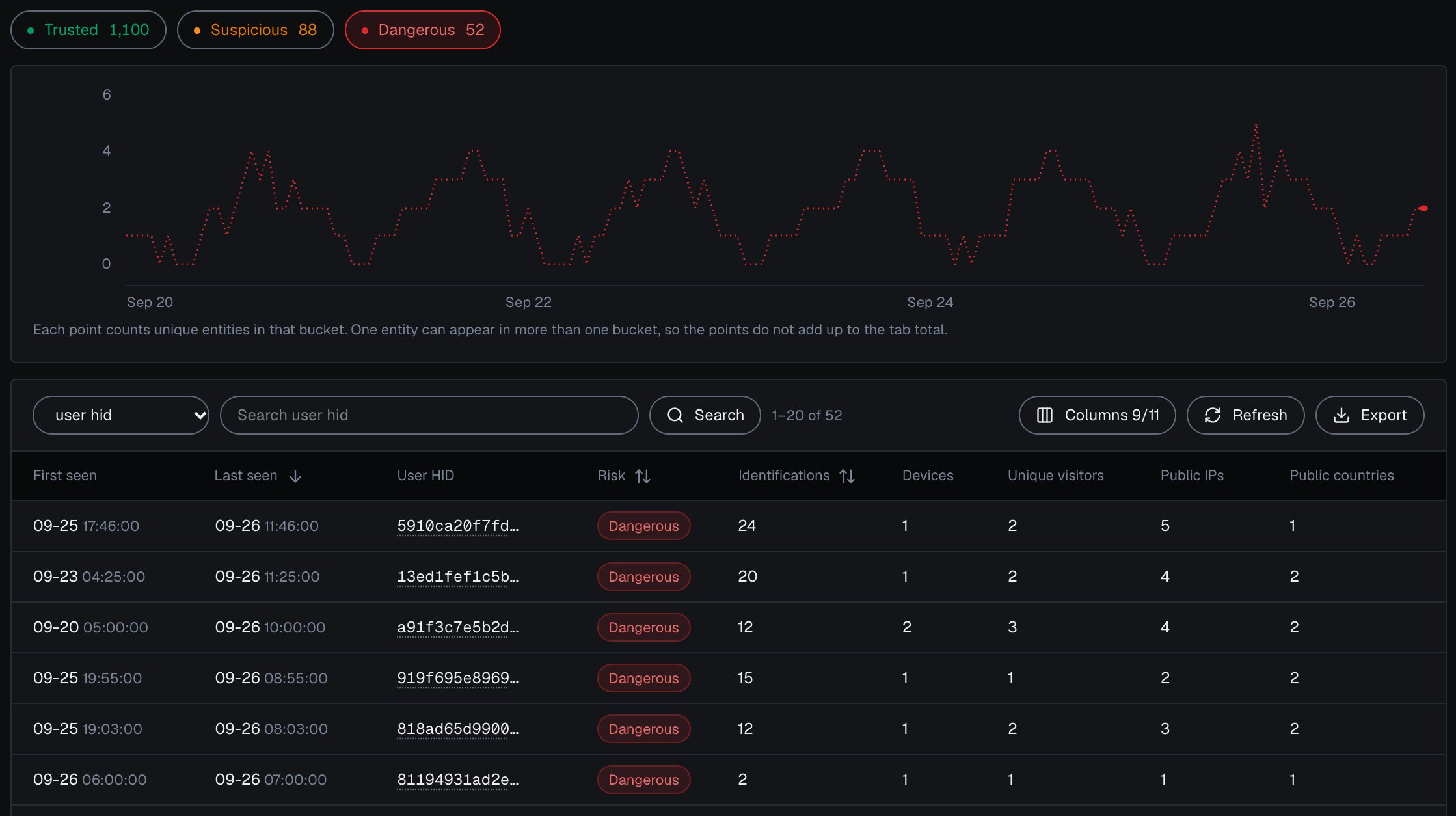Open user 13ed1fef1c5b… link
This screenshot has height=816, width=1456.
(458, 577)
